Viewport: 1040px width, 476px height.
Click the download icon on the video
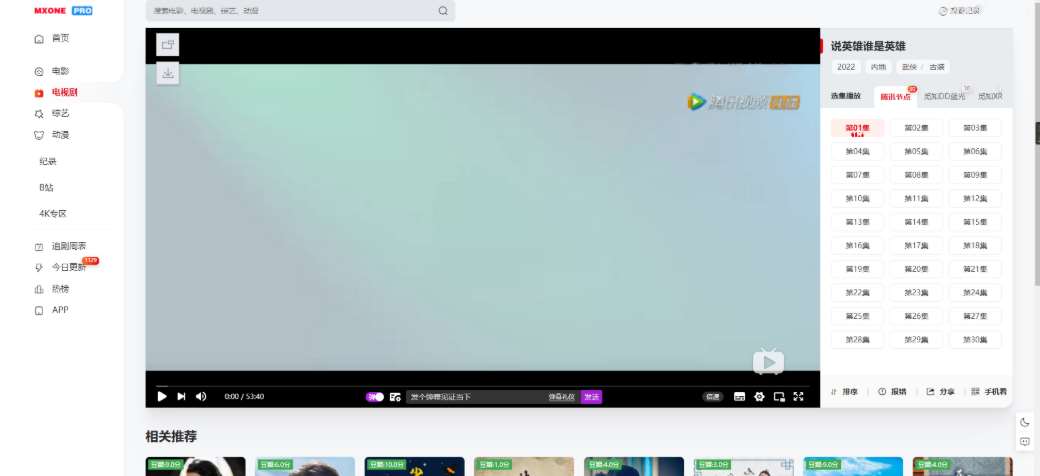(168, 73)
